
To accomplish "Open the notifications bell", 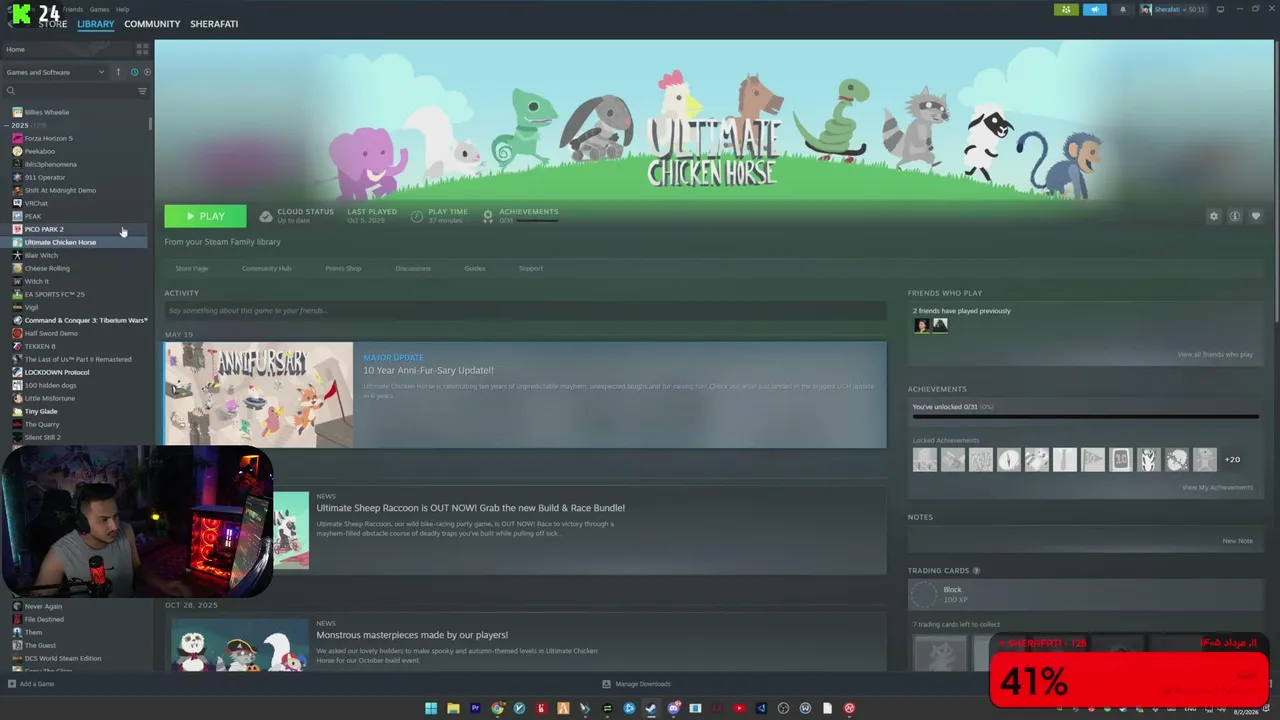I will tap(1122, 10).
